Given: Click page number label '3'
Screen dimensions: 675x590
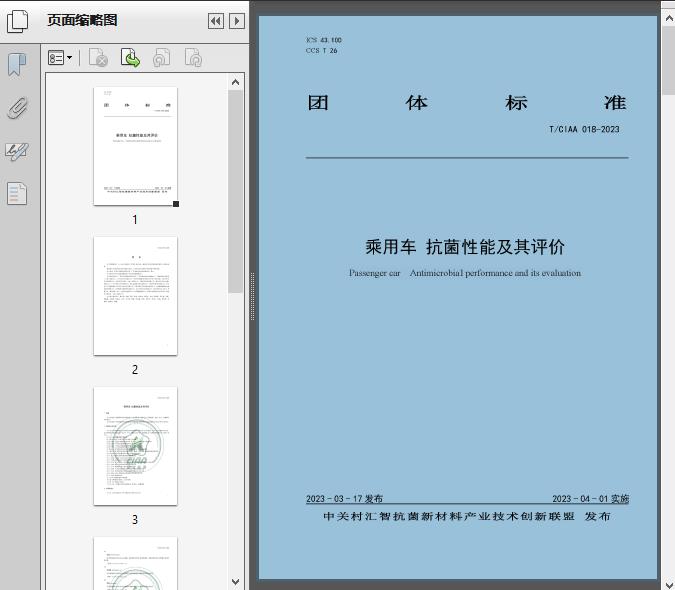Looking at the screenshot, I should click(135, 520).
